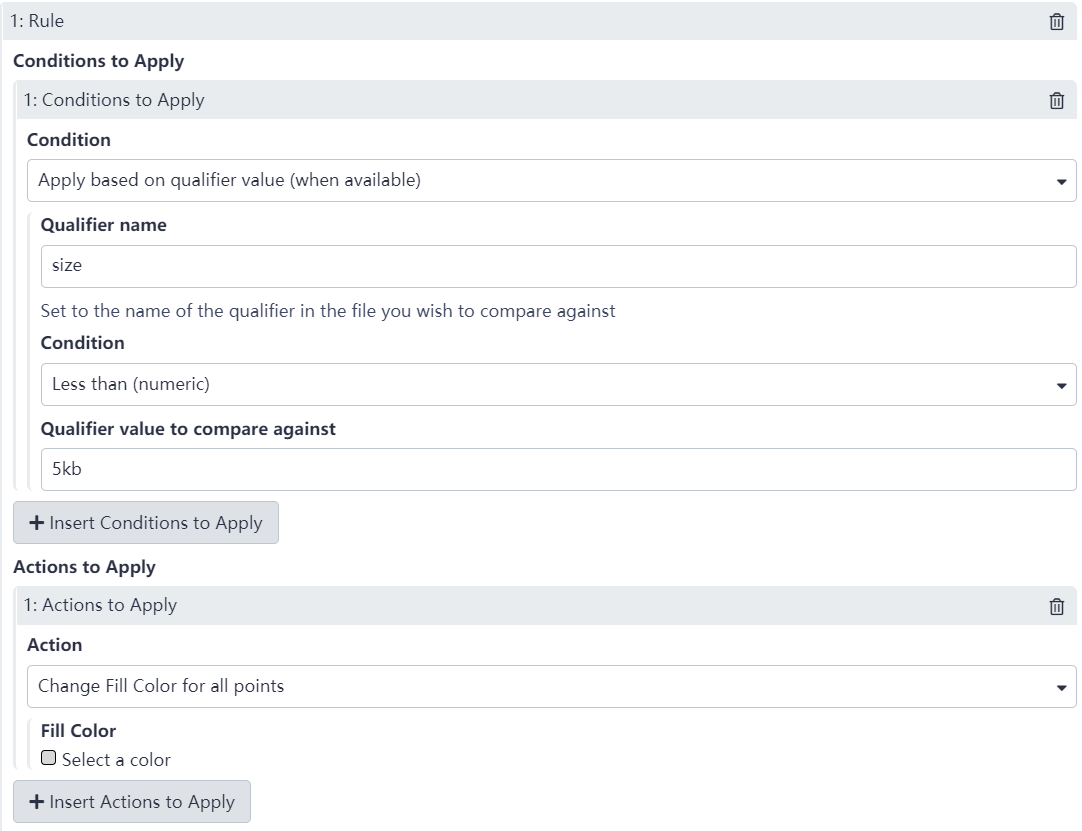
Task: Toggle the '1: Conditions to Apply' header
Action: (x=500, y=100)
